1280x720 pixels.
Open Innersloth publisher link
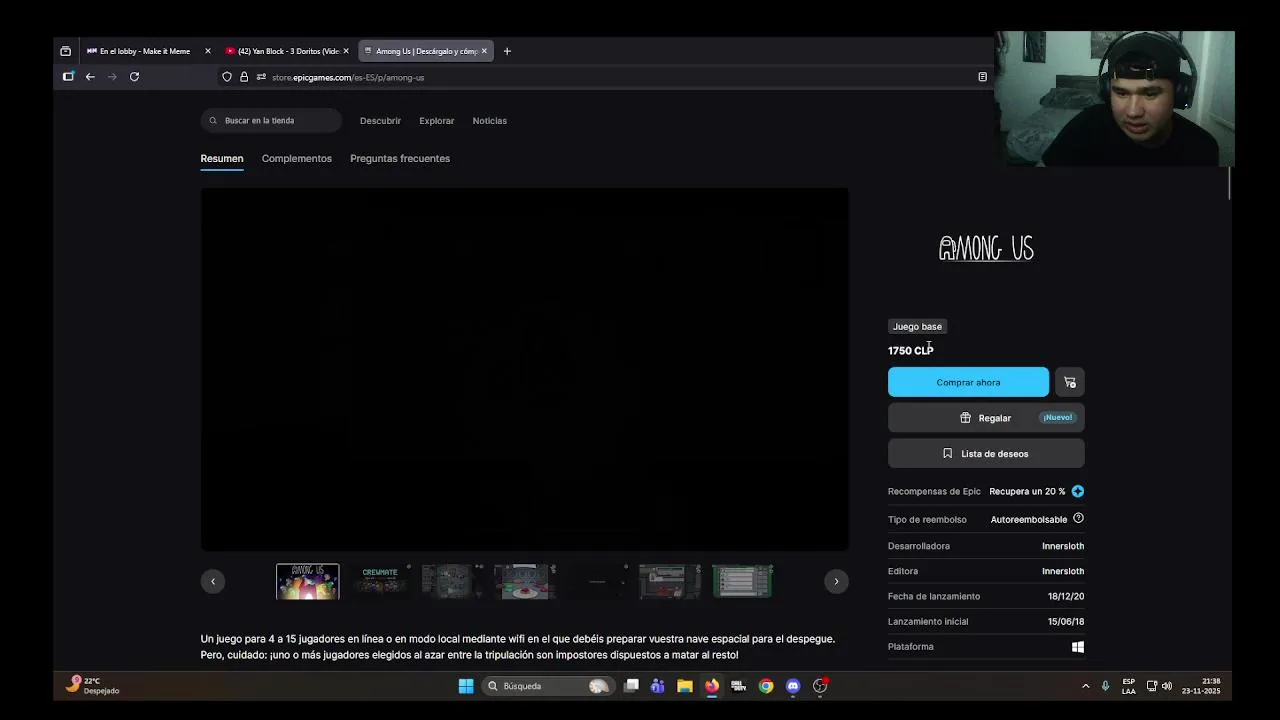(x=1063, y=571)
